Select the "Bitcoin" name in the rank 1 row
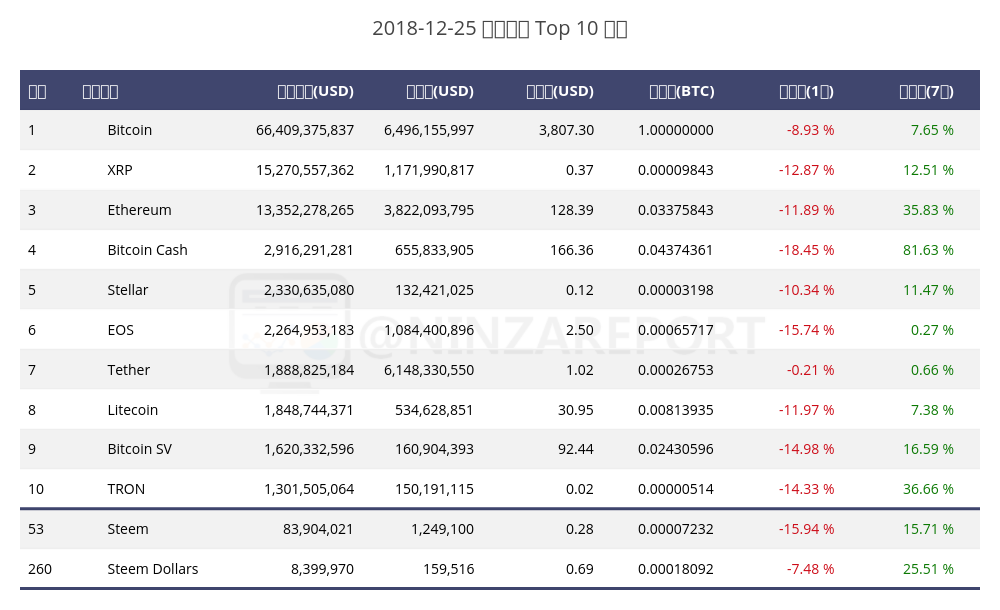Viewport: 1000px width, 610px height. tap(129, 130)
